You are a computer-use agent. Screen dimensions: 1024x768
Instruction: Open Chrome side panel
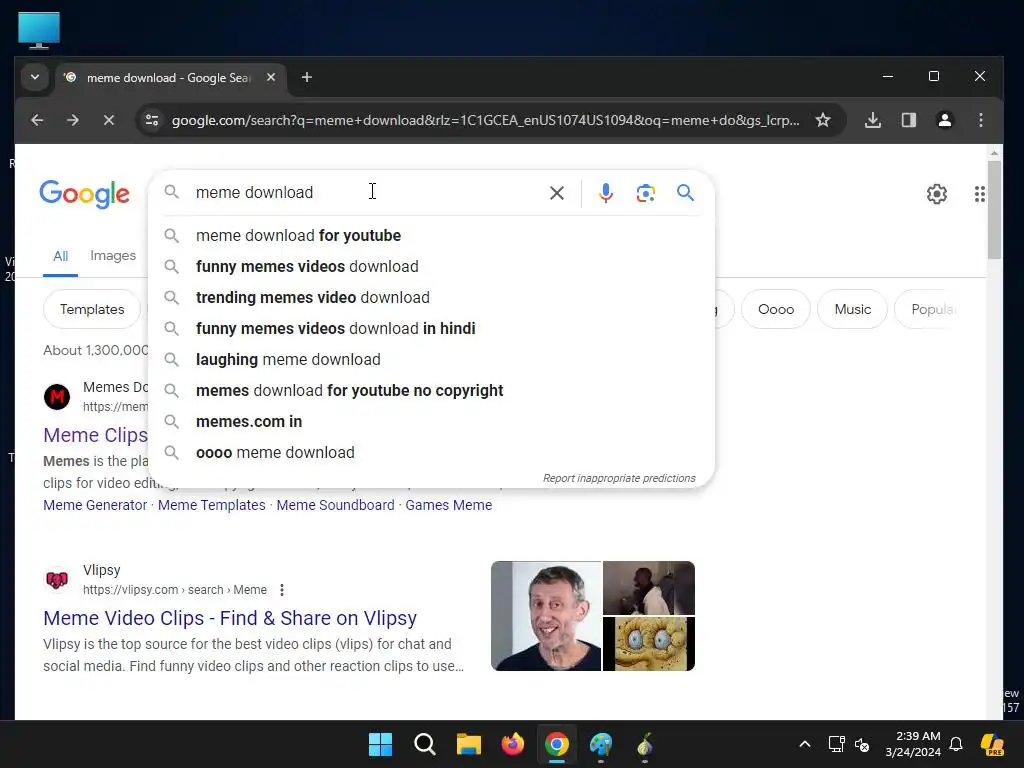pyautogui.click(x=908, y=120)
